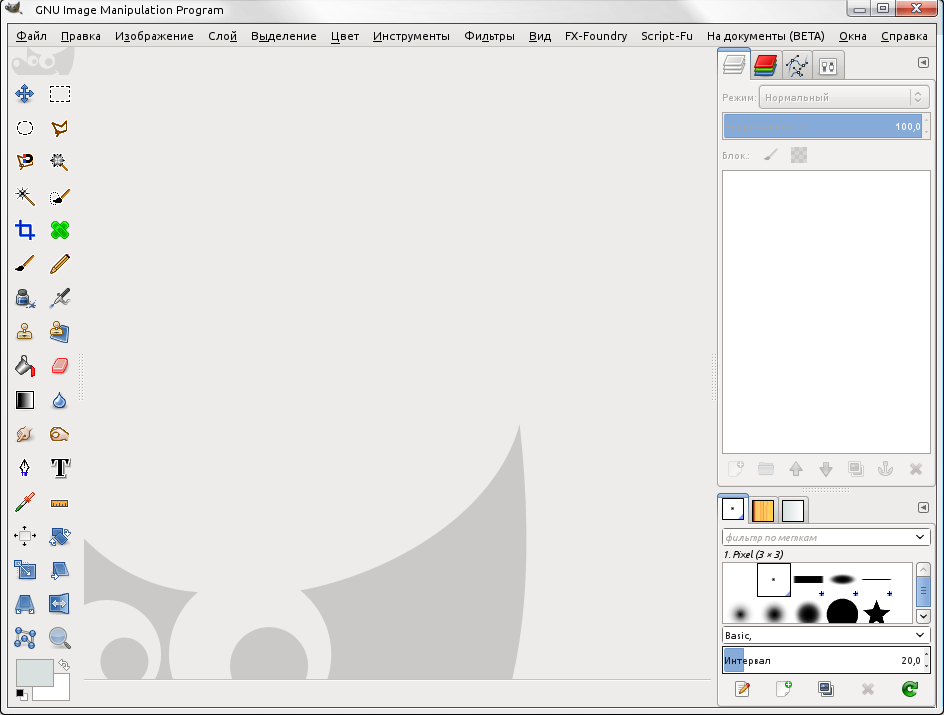Click the Интервал spacing slider
This screenshot has width=944, height=715.
(822, 660)
